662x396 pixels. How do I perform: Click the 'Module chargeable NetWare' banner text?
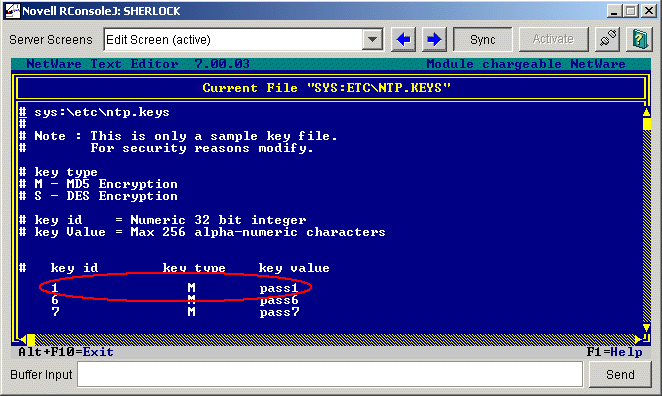click(526, 64)
